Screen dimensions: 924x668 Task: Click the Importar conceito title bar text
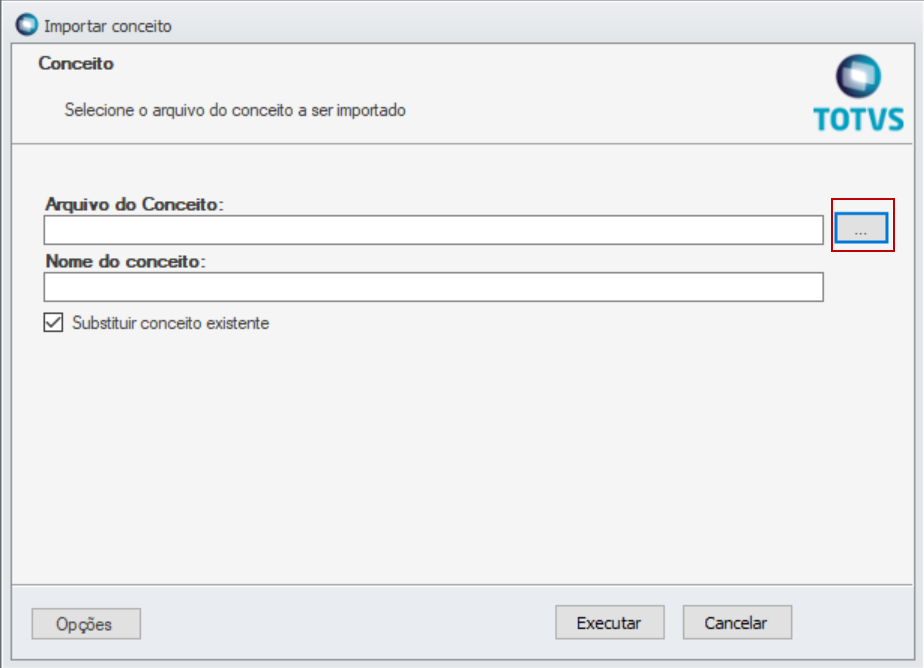pos(108,26)
